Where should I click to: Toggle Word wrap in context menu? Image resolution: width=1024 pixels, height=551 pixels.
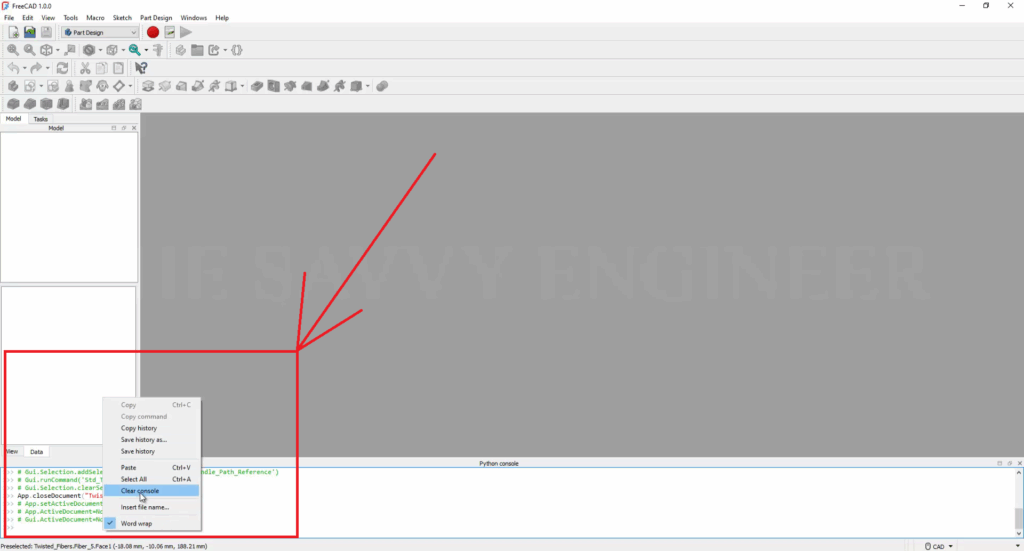click(152, 524)
